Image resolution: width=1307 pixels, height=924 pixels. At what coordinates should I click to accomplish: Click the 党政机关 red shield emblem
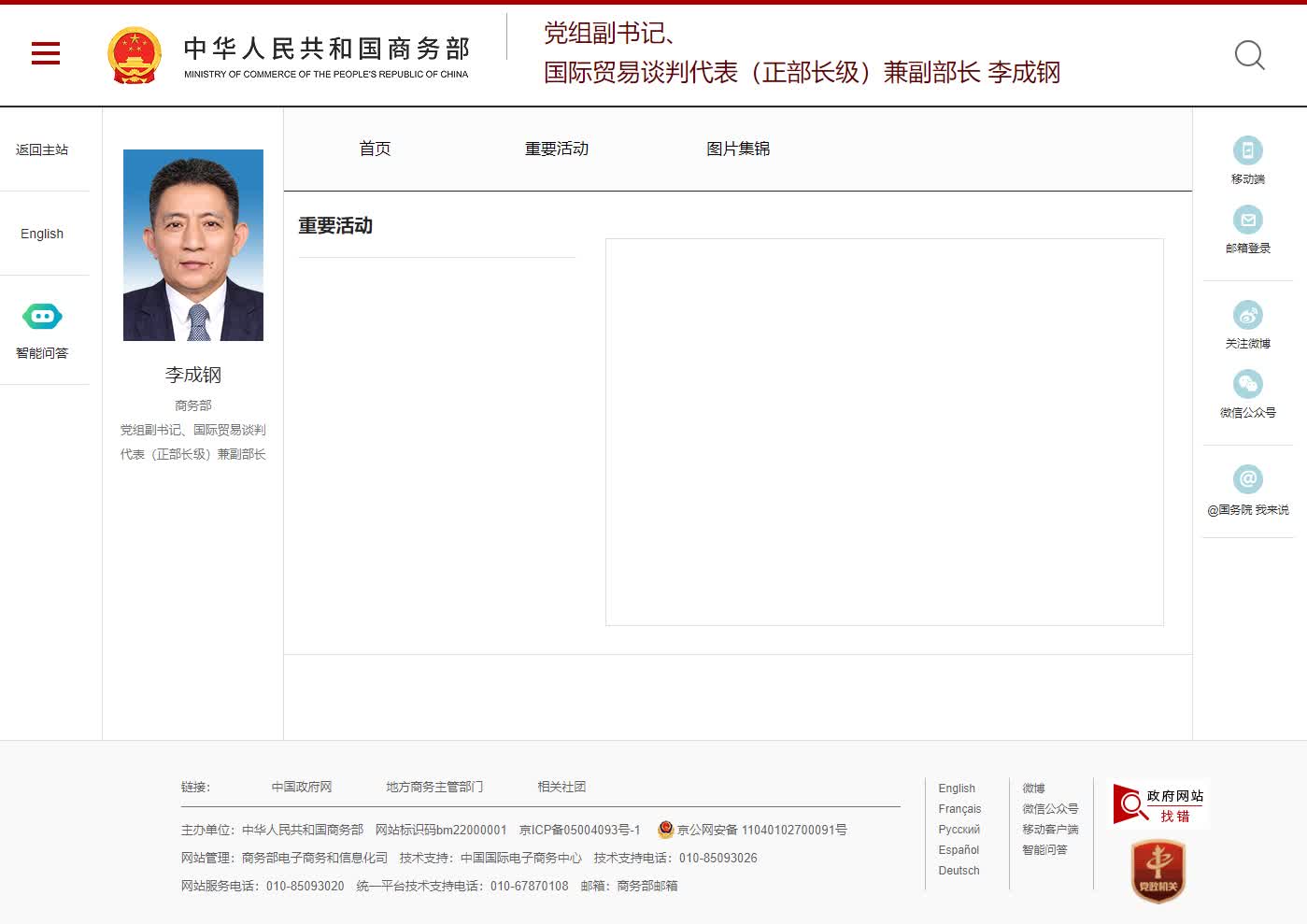(1158, 871)
